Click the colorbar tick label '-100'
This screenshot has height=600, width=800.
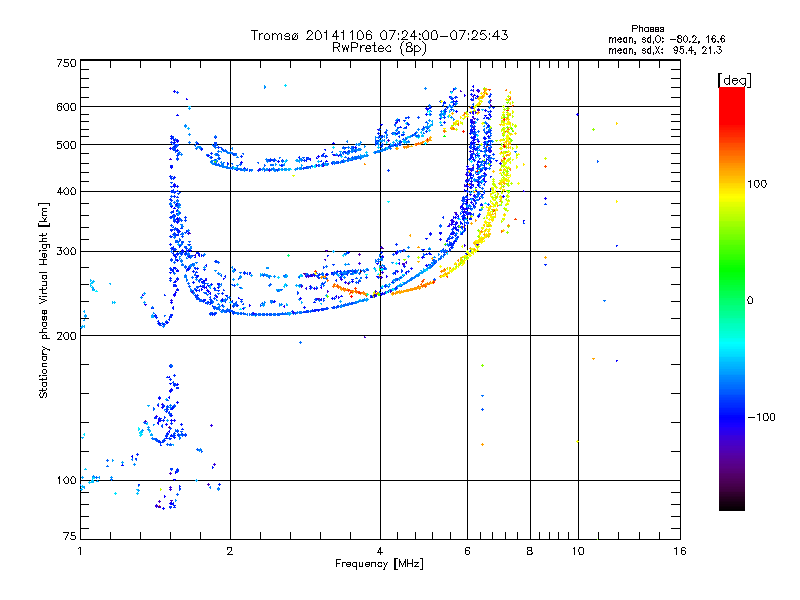[x=761, y=417]
